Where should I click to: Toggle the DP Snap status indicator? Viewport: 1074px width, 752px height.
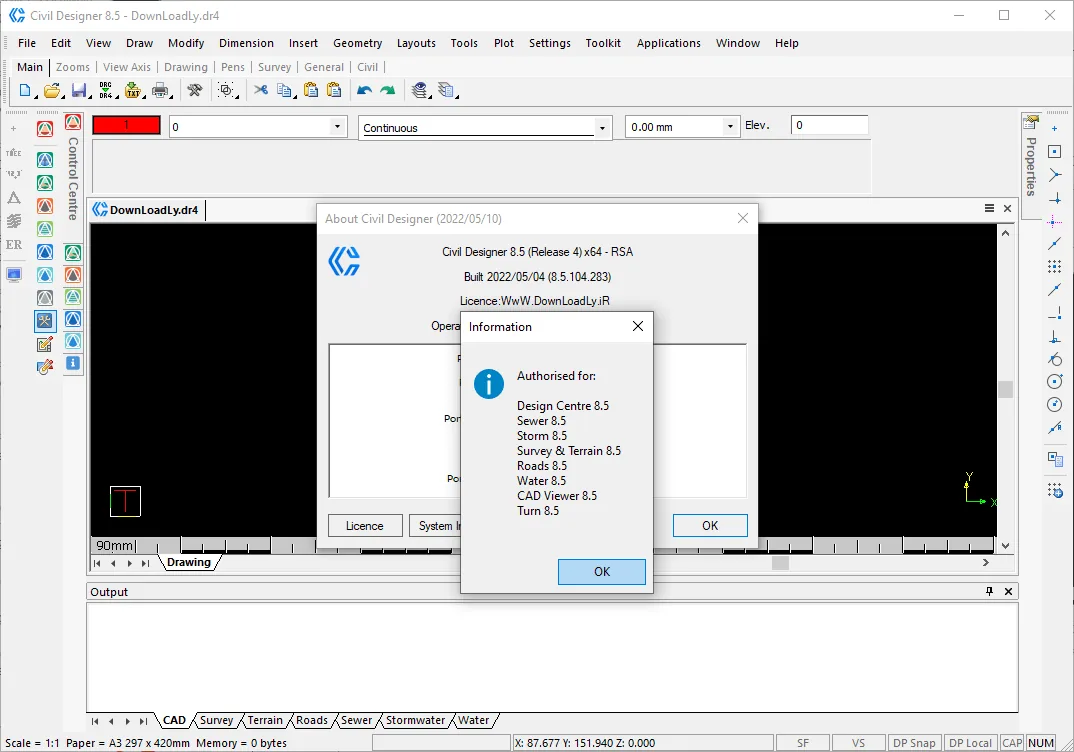click(914, 743)
